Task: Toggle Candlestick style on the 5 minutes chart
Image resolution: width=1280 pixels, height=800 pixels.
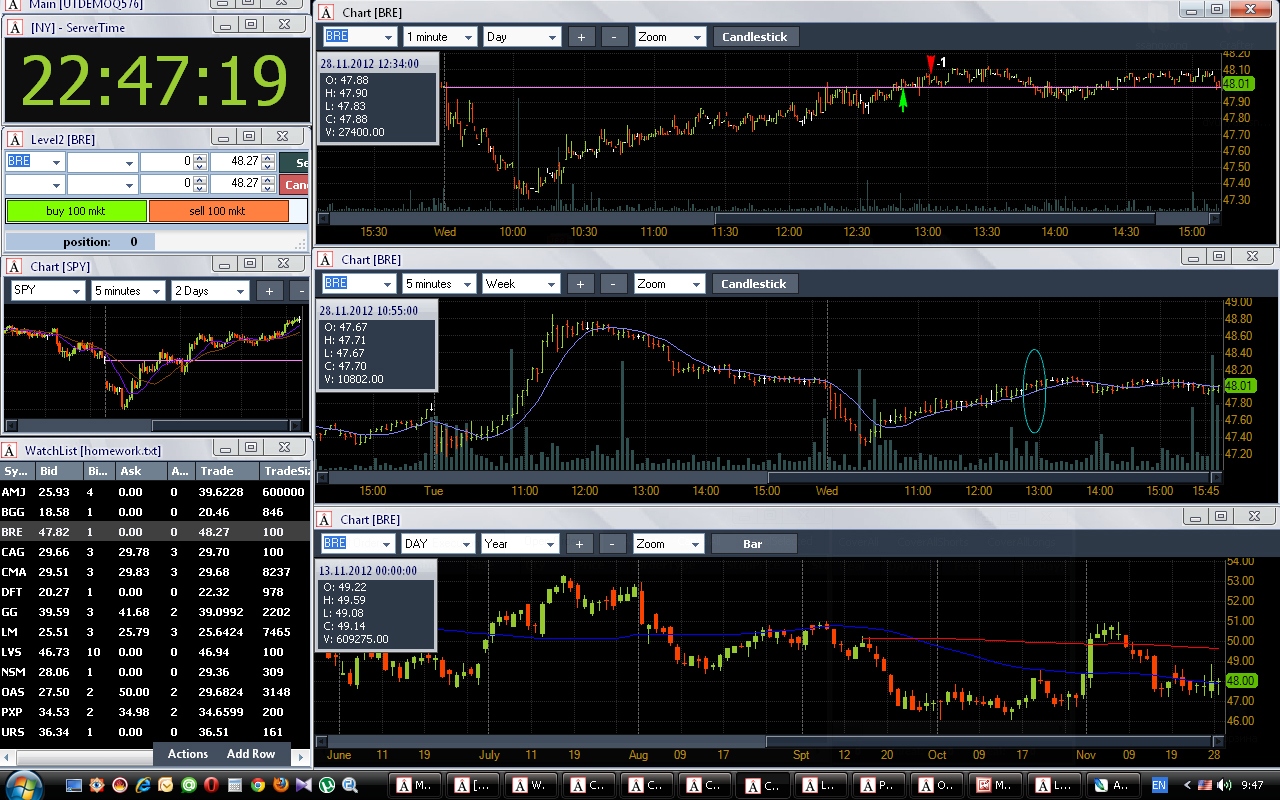Action: coord(754,284)
